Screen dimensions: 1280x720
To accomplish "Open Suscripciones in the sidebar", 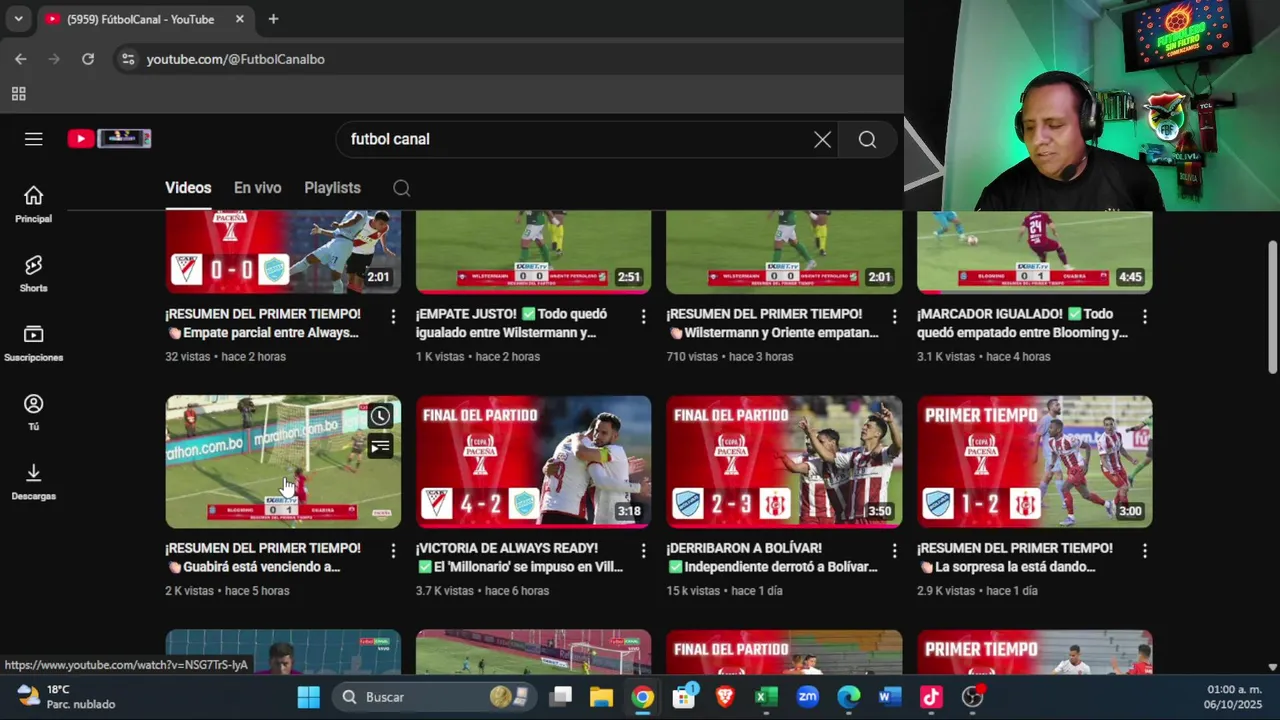I will 34,343.
